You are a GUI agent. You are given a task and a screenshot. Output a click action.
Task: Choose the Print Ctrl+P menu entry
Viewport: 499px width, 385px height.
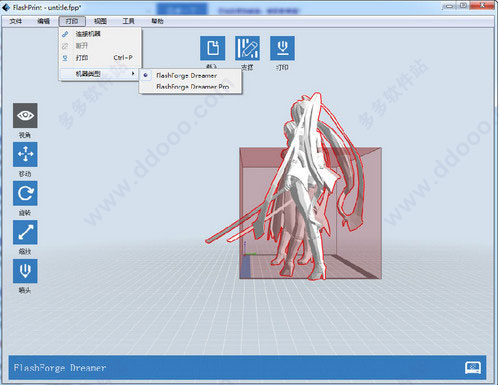pos(100,58)
